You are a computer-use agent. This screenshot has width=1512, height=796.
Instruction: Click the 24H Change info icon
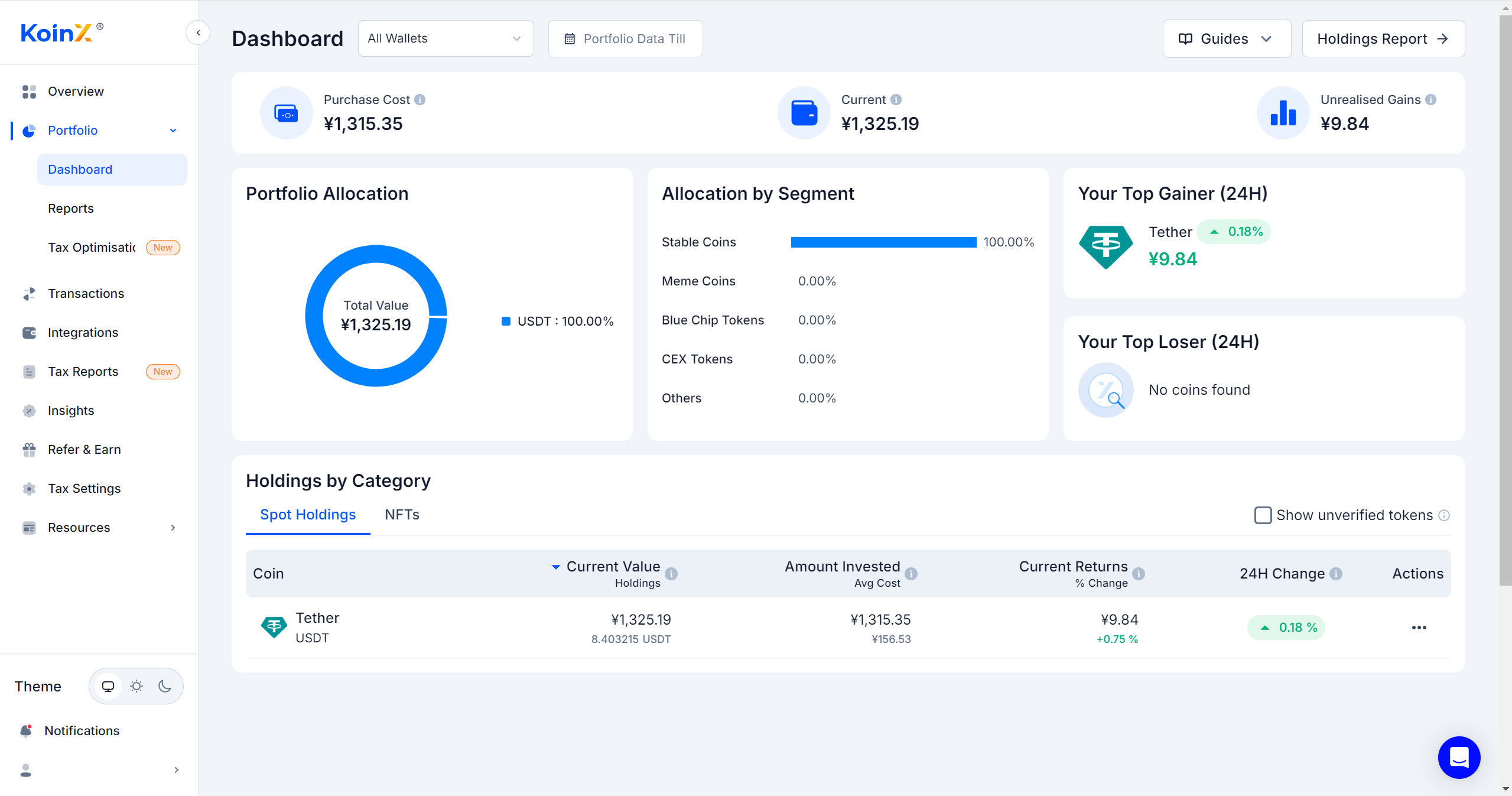click(1336, 574)
